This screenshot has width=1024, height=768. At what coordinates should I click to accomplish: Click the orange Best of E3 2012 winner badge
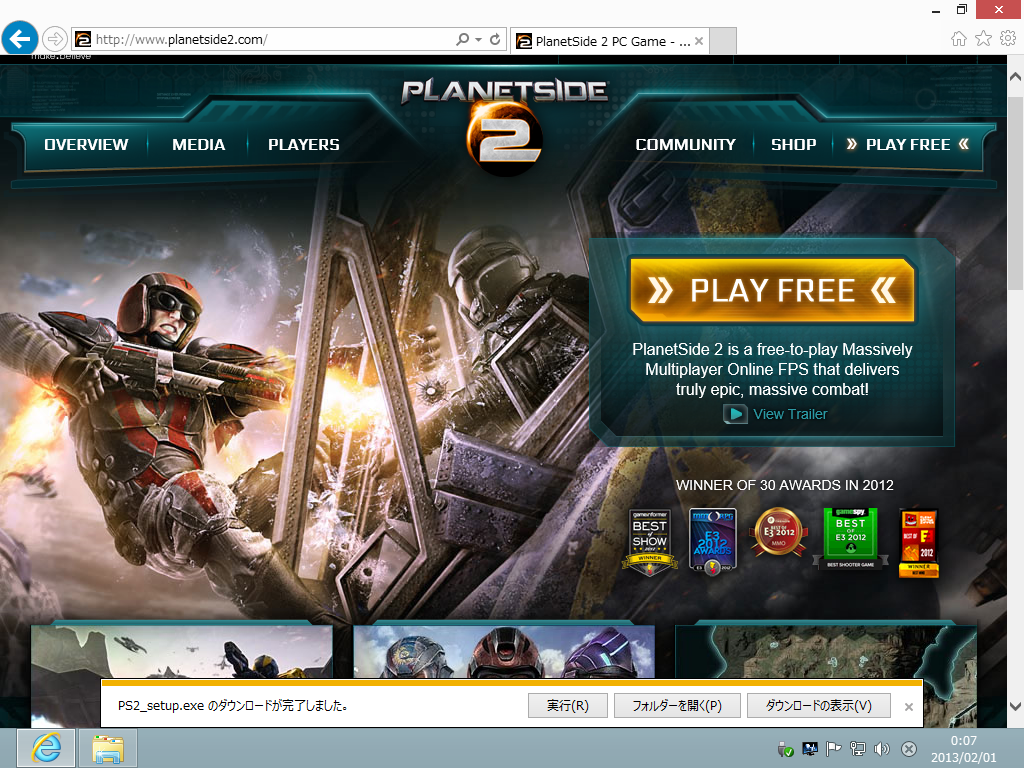click(x=919, y=543)
